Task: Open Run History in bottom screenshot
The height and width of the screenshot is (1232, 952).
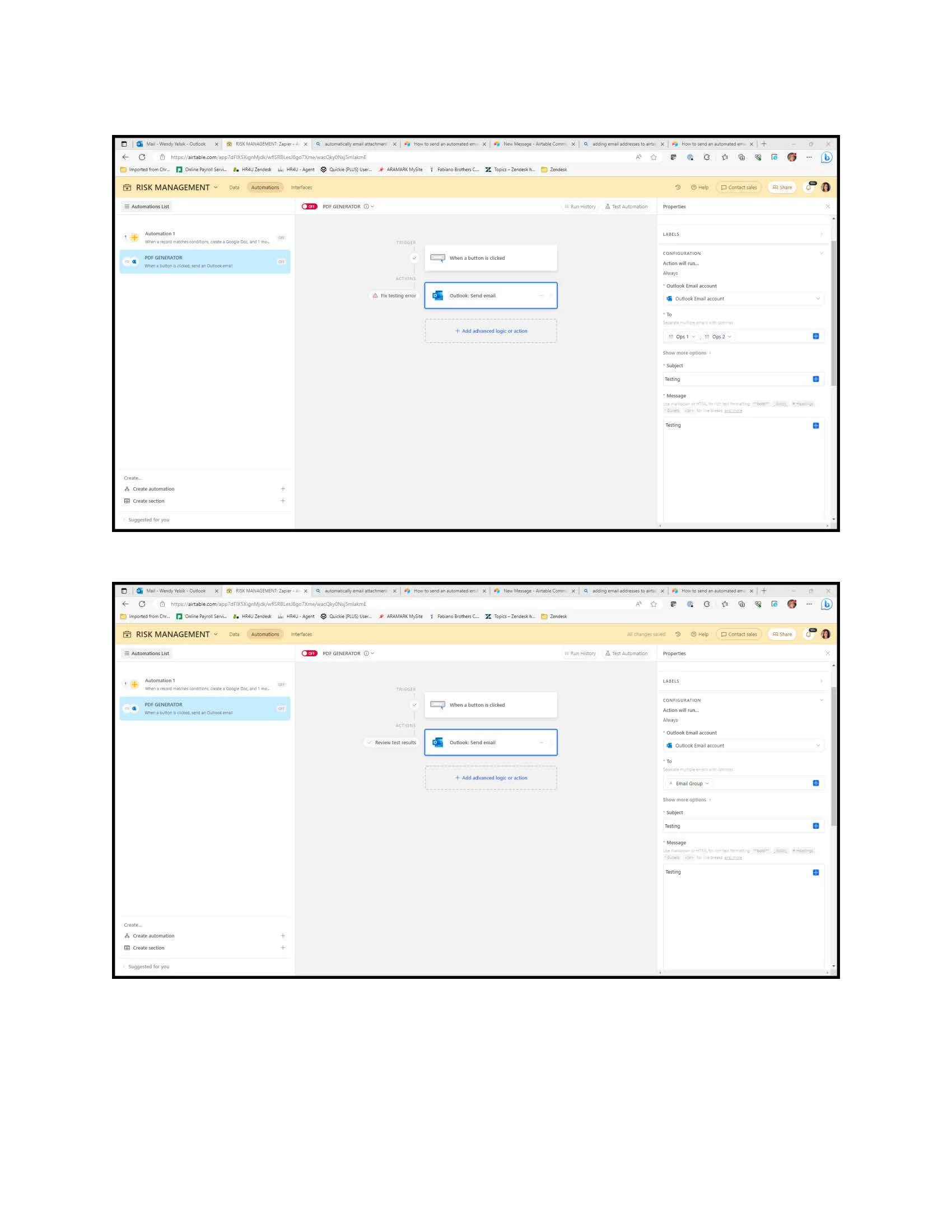Action: pos(580,653)
